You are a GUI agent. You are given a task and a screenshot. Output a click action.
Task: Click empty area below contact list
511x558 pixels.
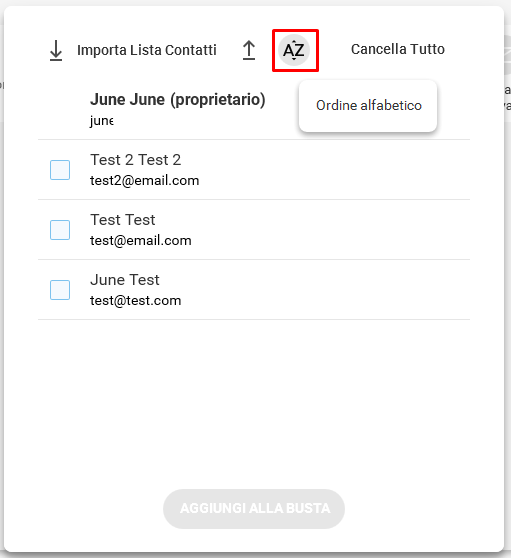tap(254, 402)
